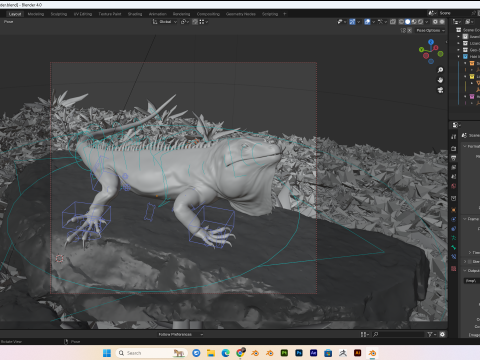480x360 pixels.
Task: Open the Render properties tab
Action: point(454,148)
